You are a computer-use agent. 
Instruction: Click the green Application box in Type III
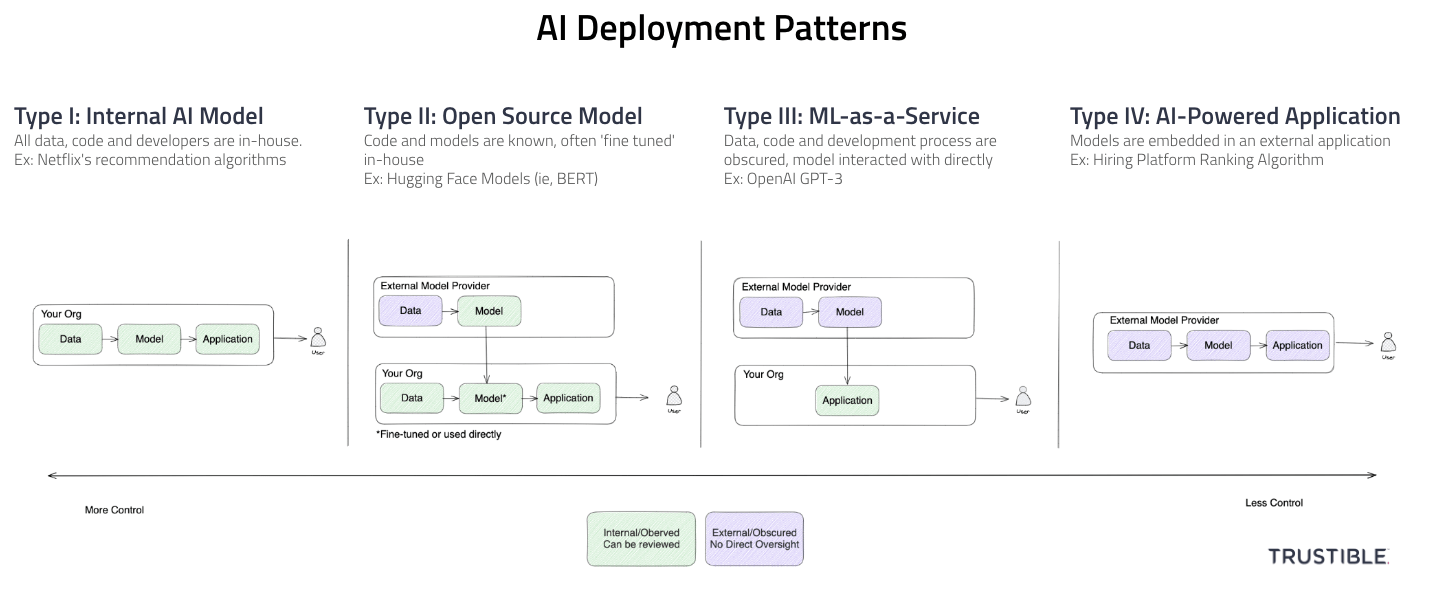[x=847, y=400]
